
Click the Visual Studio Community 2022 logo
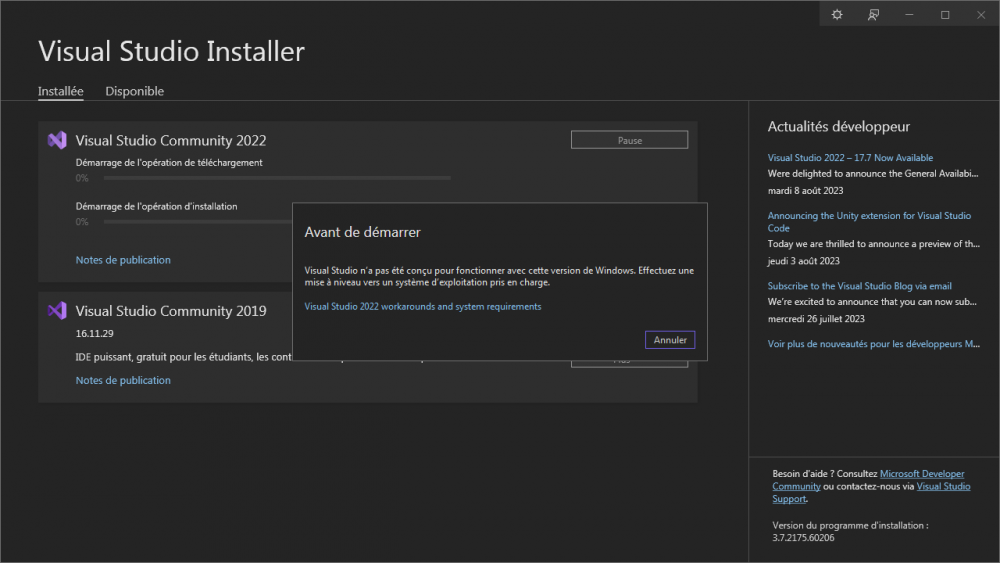point(57,140)
